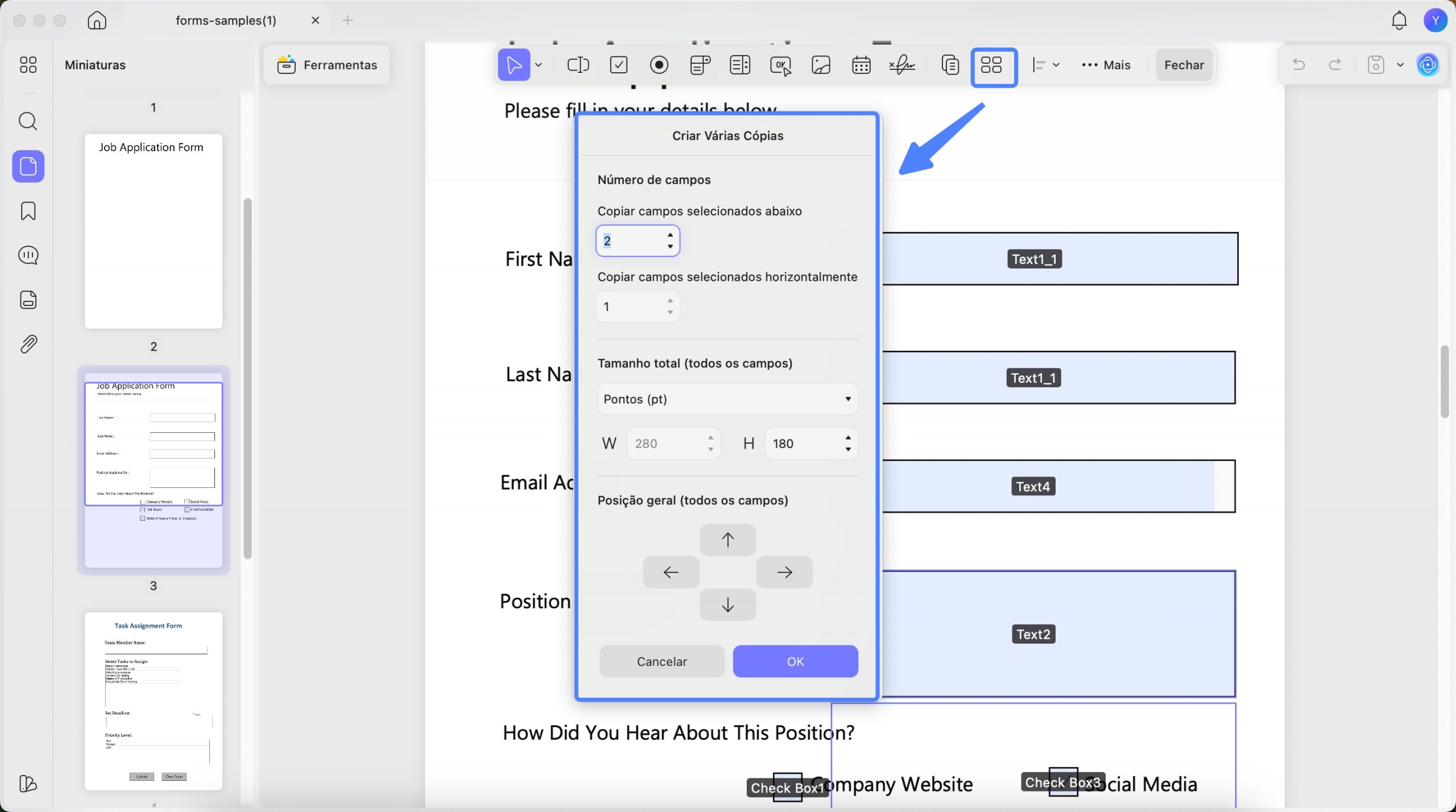Click the duplicate across pages icon
Image resolution: width=1456 pixels, height=812 pixels.
[x=950, y=65]
